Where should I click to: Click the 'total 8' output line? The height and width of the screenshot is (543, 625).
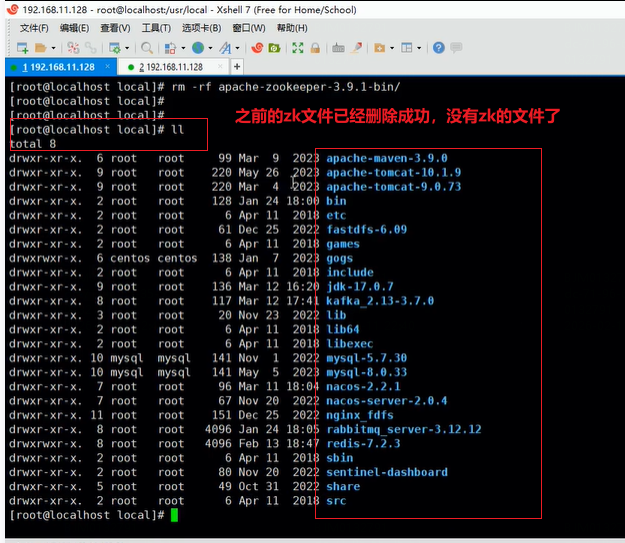(x=33, y=144)
